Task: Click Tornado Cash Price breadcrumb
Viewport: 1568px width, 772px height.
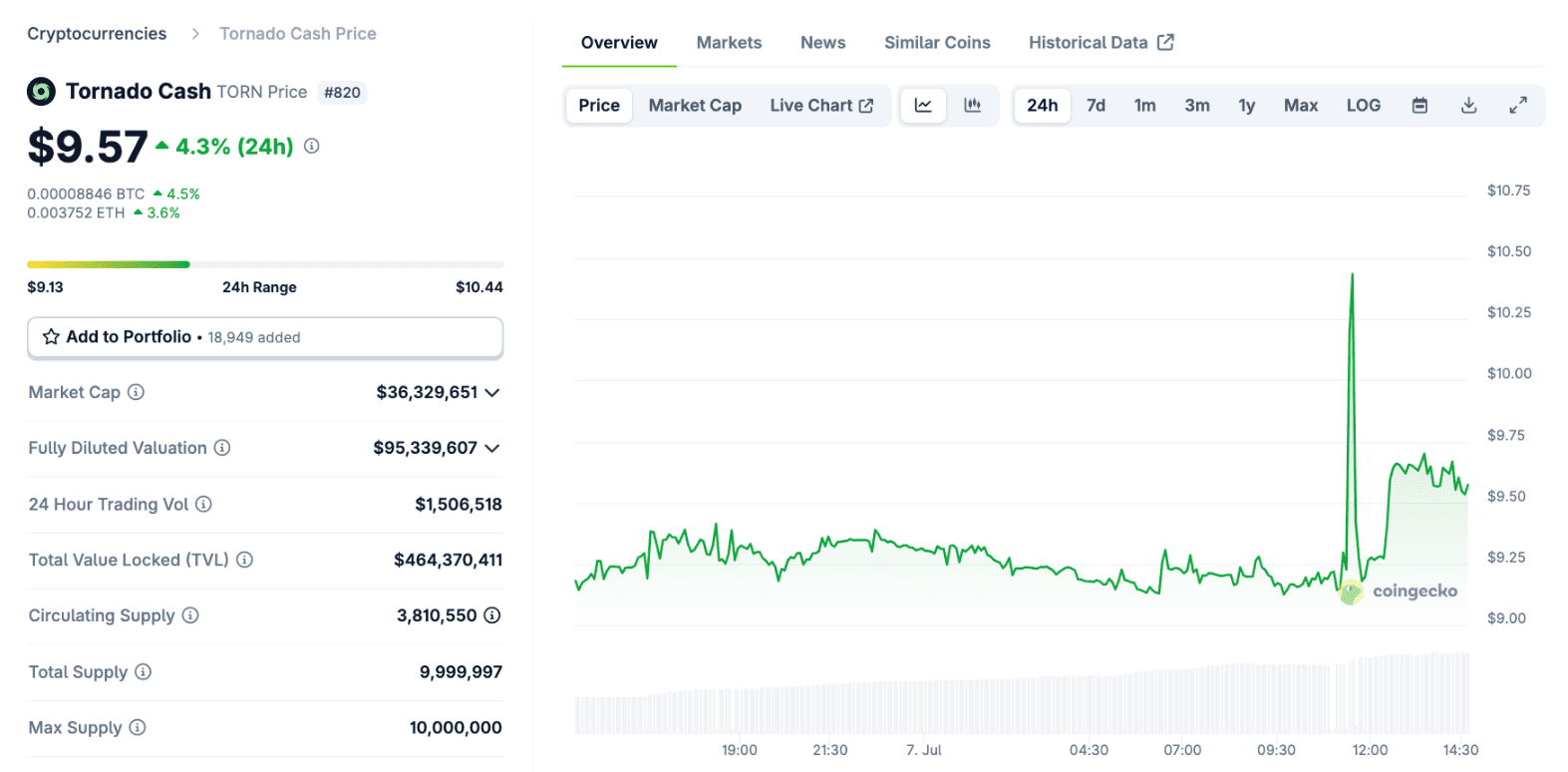Action: click(x=298, y=34)
